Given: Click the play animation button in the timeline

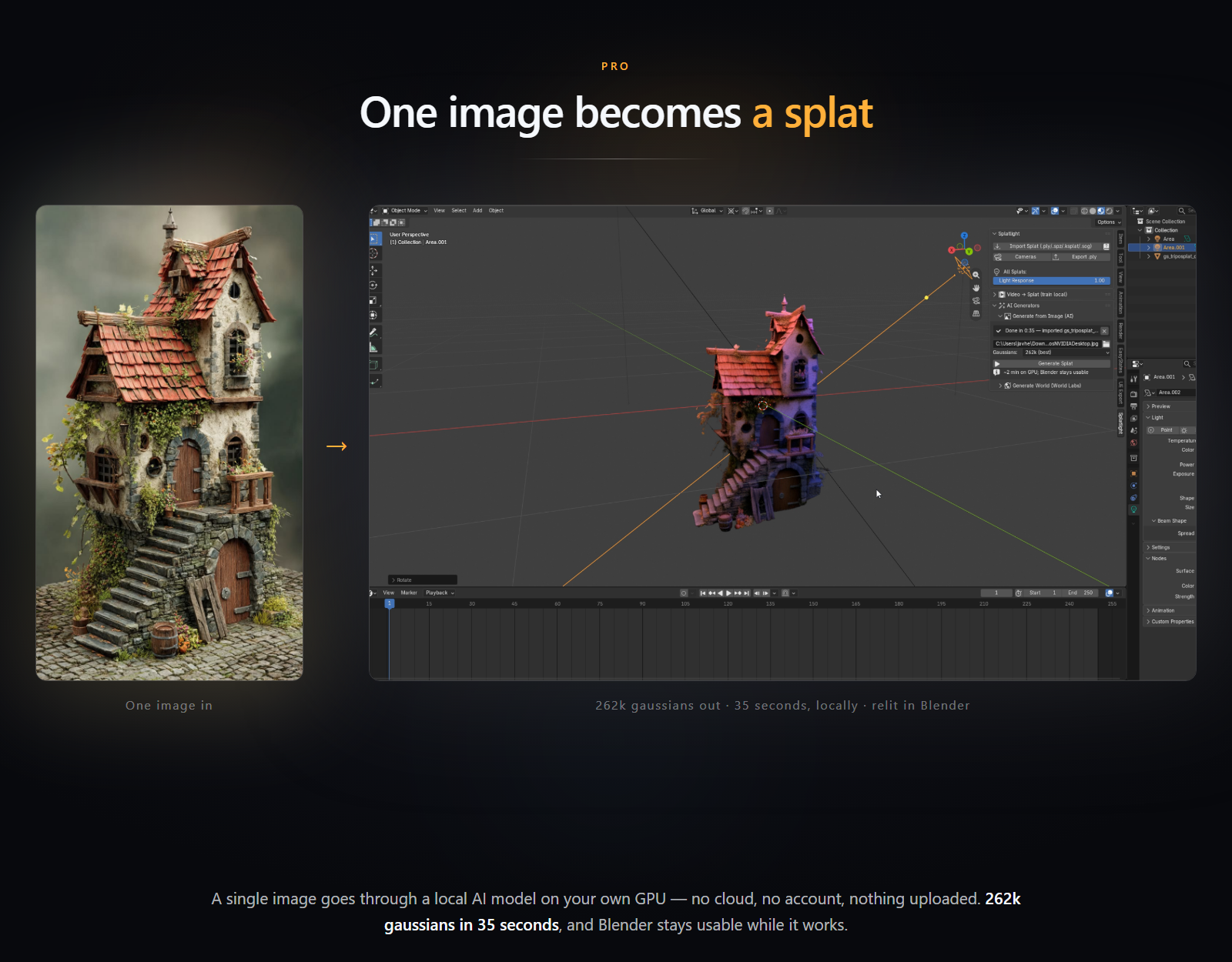Looking at the screenshot, I should pos(728,593).
